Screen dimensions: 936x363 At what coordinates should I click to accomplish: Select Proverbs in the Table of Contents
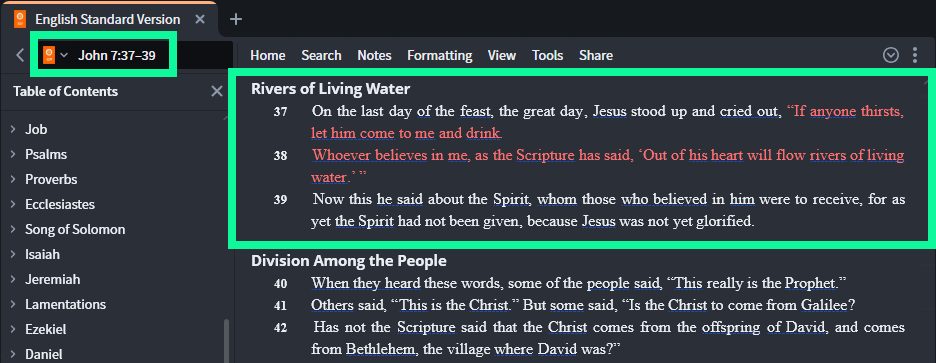(51, 180)
